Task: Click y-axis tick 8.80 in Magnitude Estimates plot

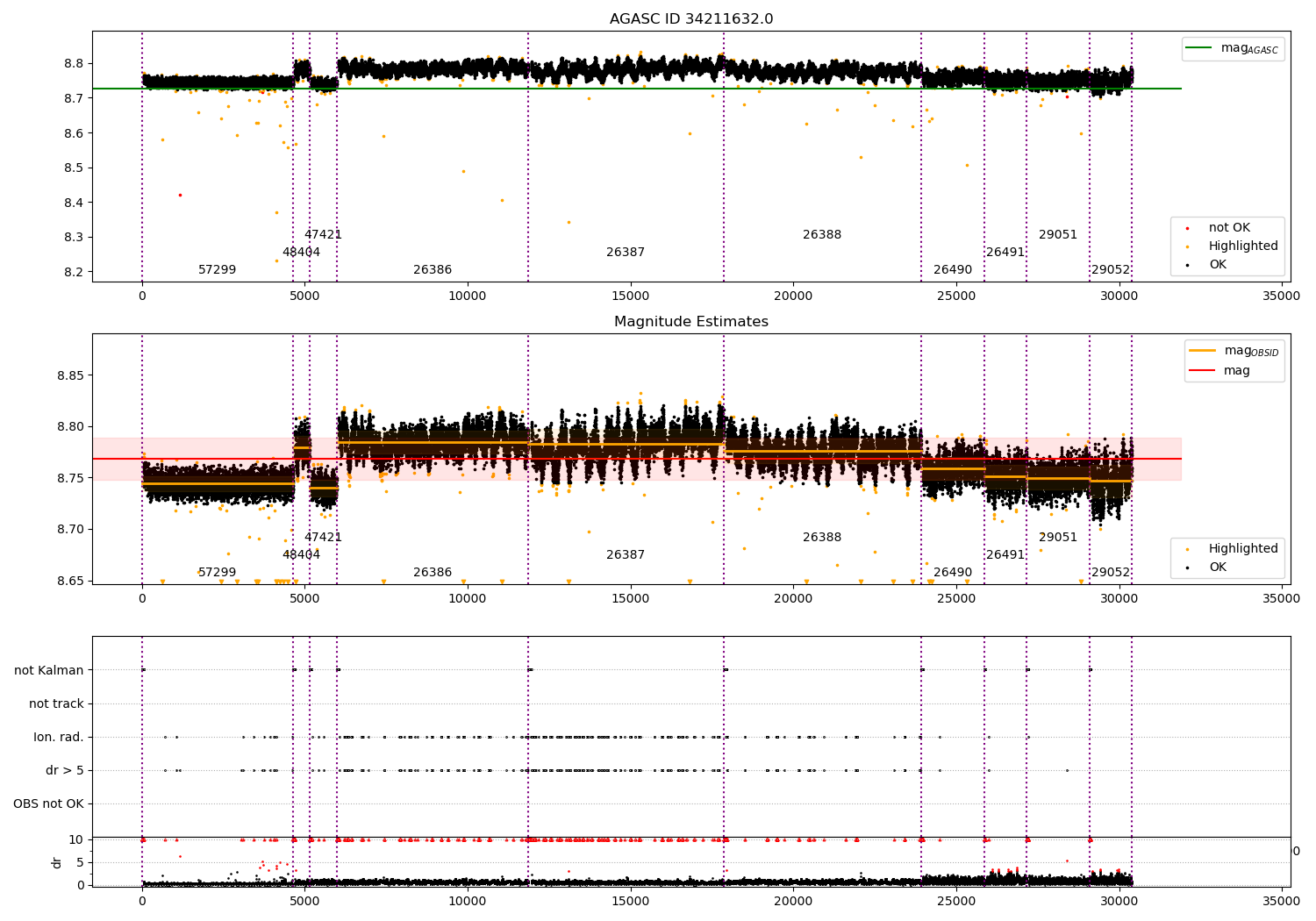Action: [70, 427]
